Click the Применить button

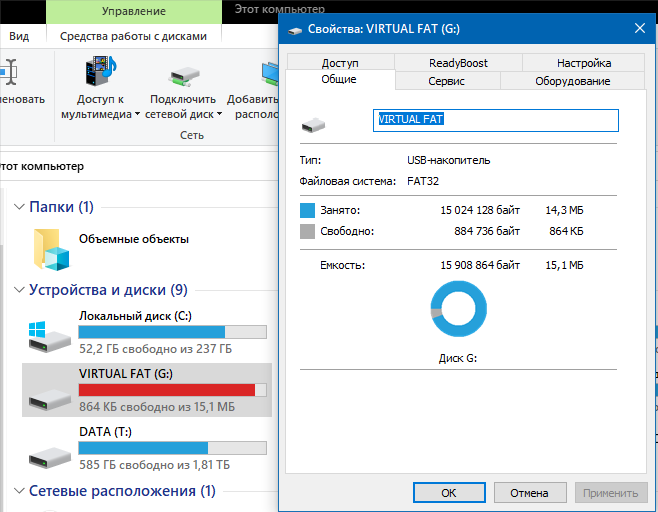coord(611,492)
